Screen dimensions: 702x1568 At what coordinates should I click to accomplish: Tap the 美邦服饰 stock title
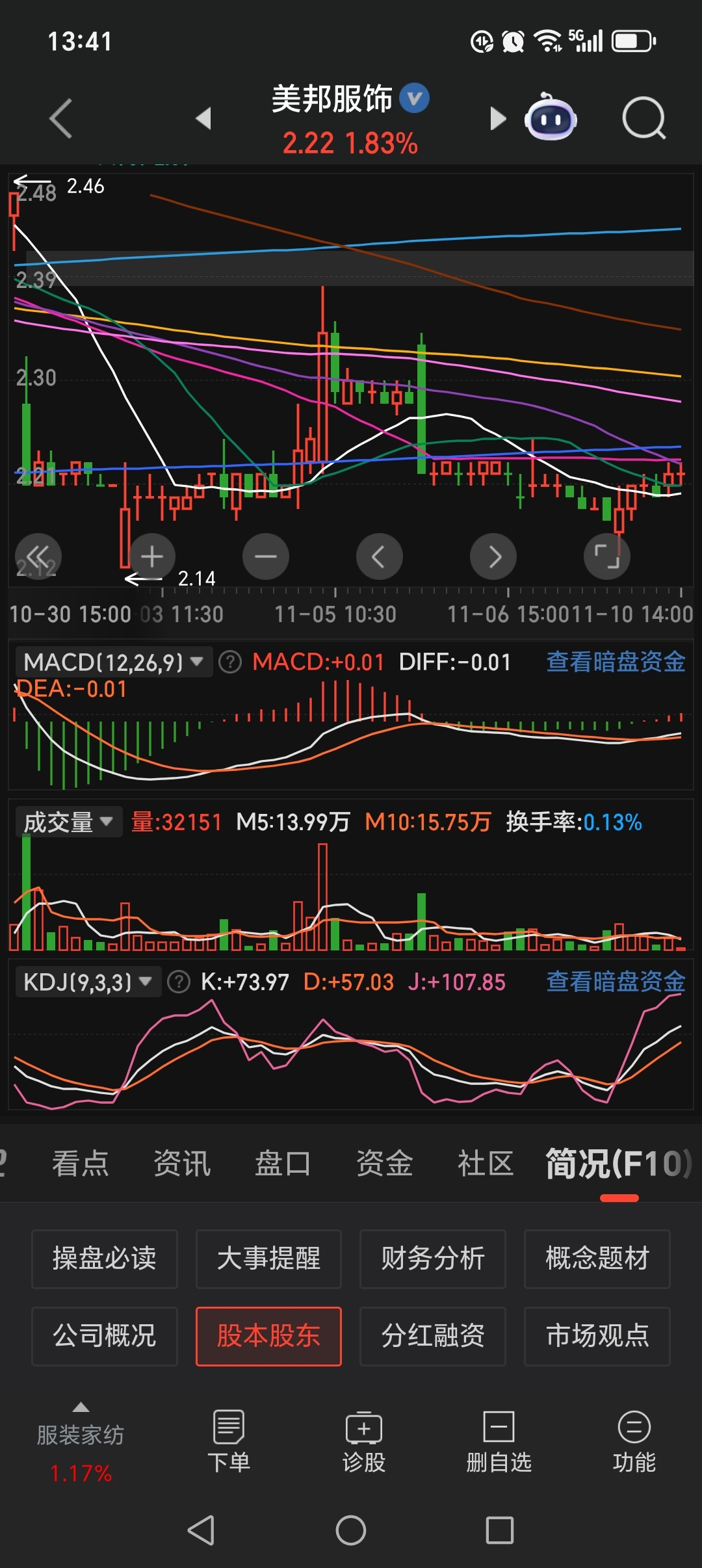pyautogui.click(x=331, y=99)
